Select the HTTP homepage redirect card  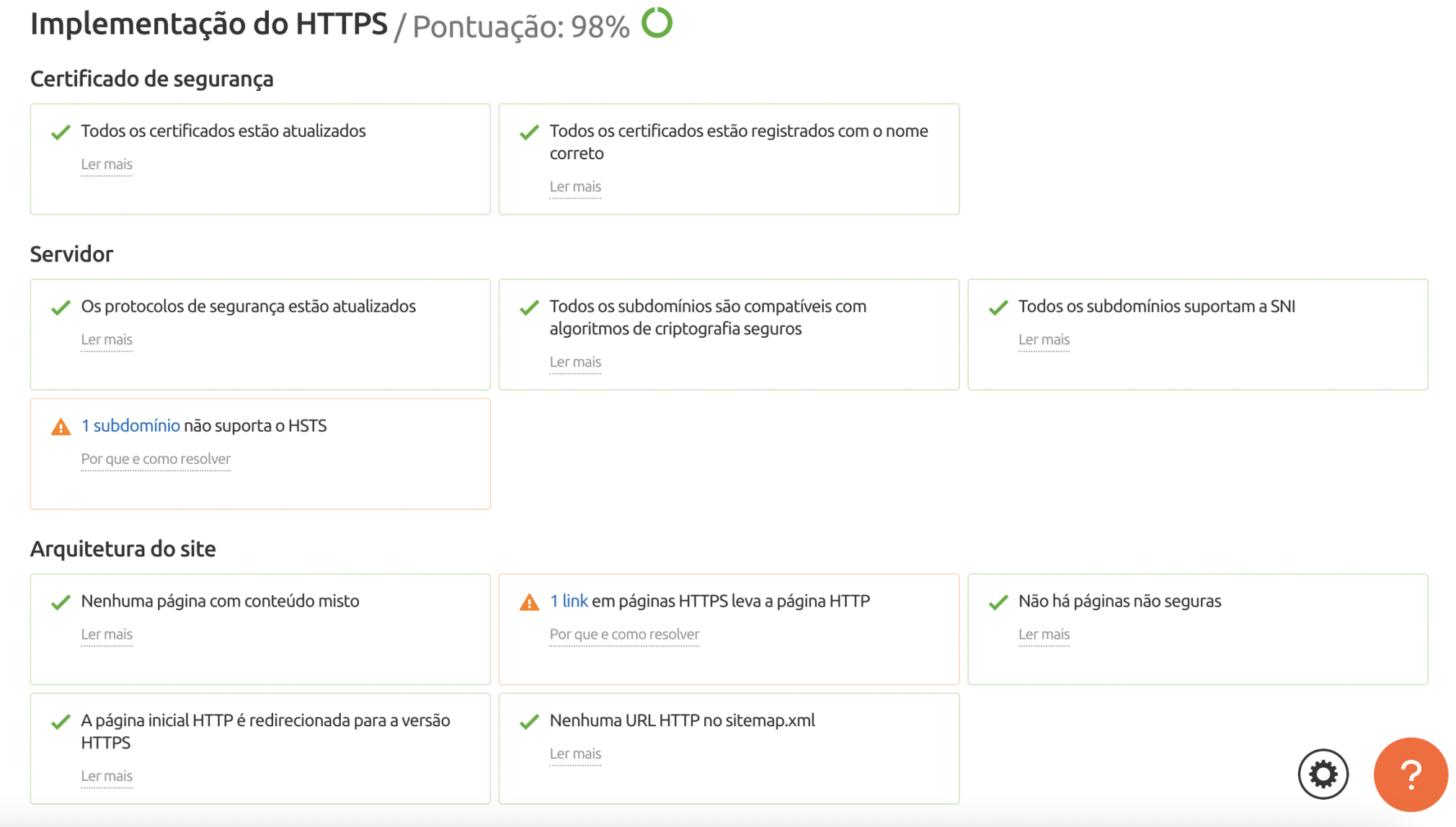click(x=260, y=748)
